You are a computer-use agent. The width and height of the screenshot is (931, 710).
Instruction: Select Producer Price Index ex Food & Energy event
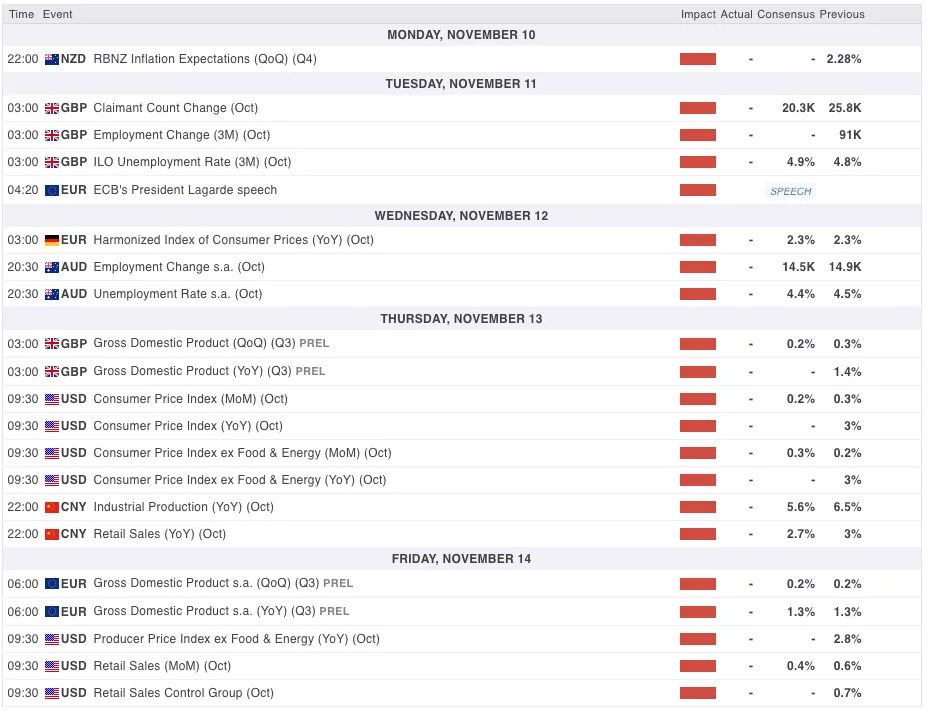[236, 639]
